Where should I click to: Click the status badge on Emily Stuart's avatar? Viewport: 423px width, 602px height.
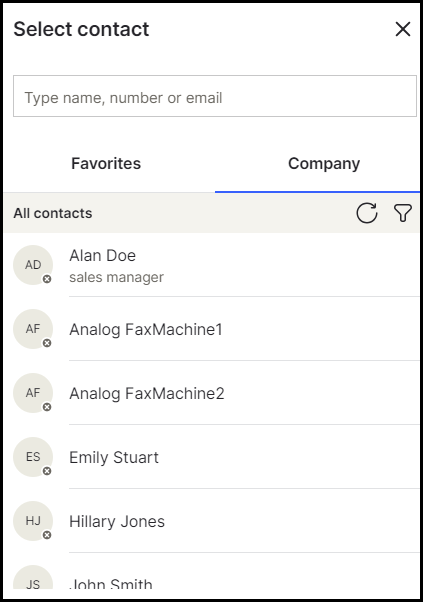[x=47, y=471]
